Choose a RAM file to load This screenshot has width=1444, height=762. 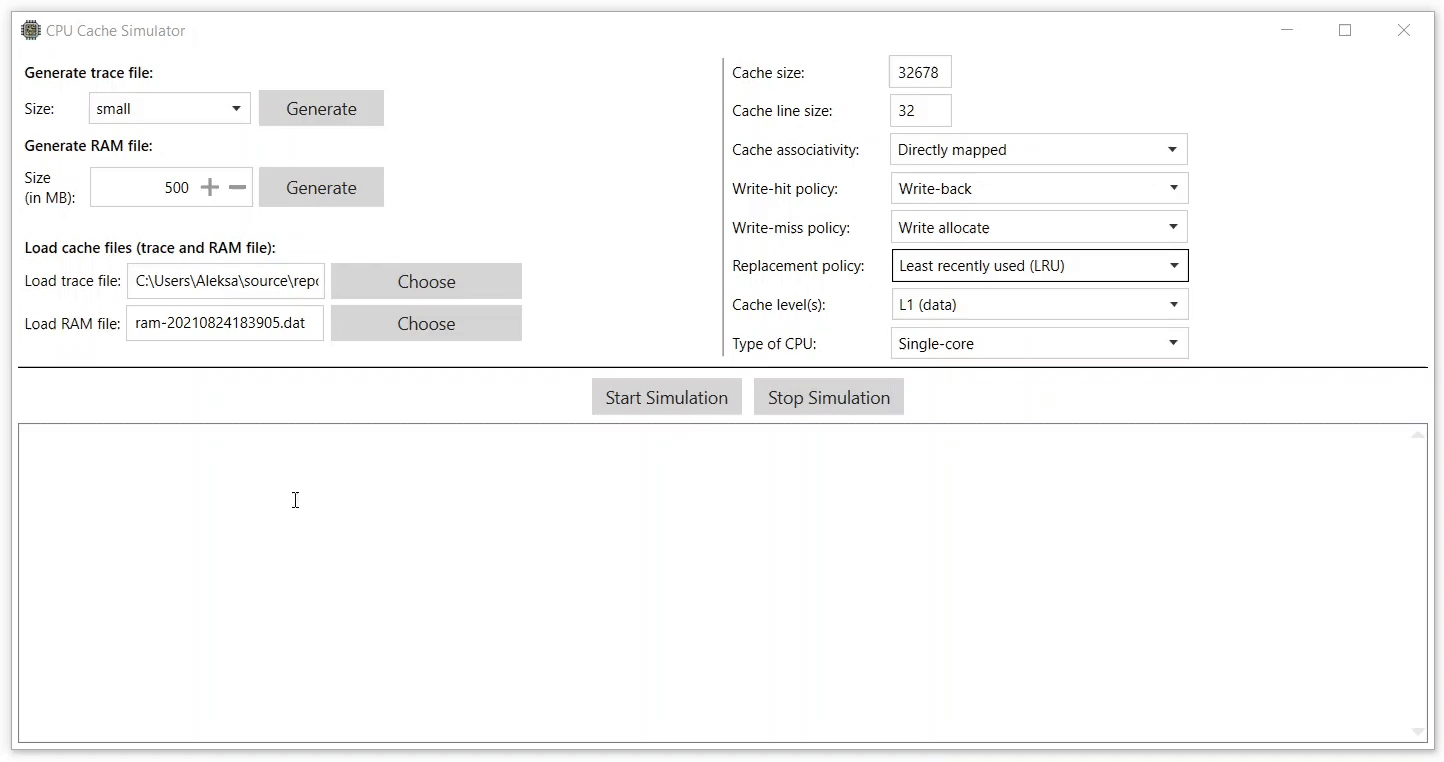point(426,323)
